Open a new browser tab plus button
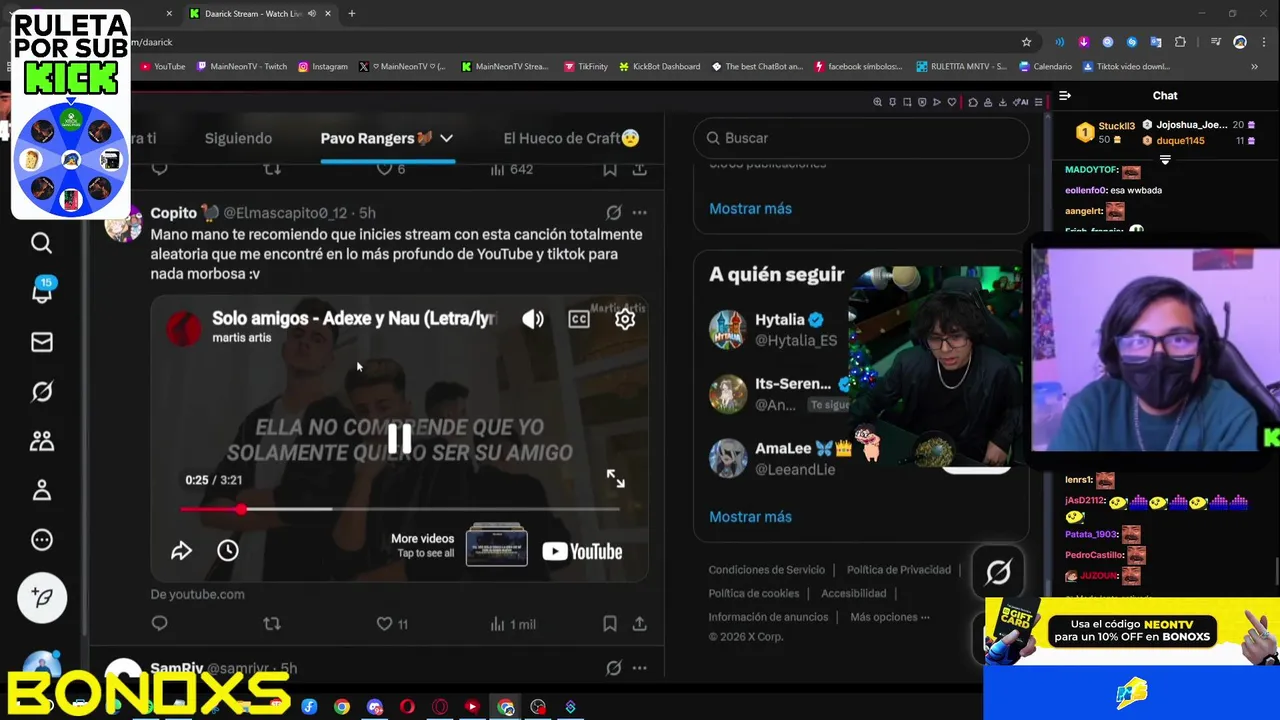The width and height of the screenshot is (1280, 720). pyautogui.click(x=352, y=14)
